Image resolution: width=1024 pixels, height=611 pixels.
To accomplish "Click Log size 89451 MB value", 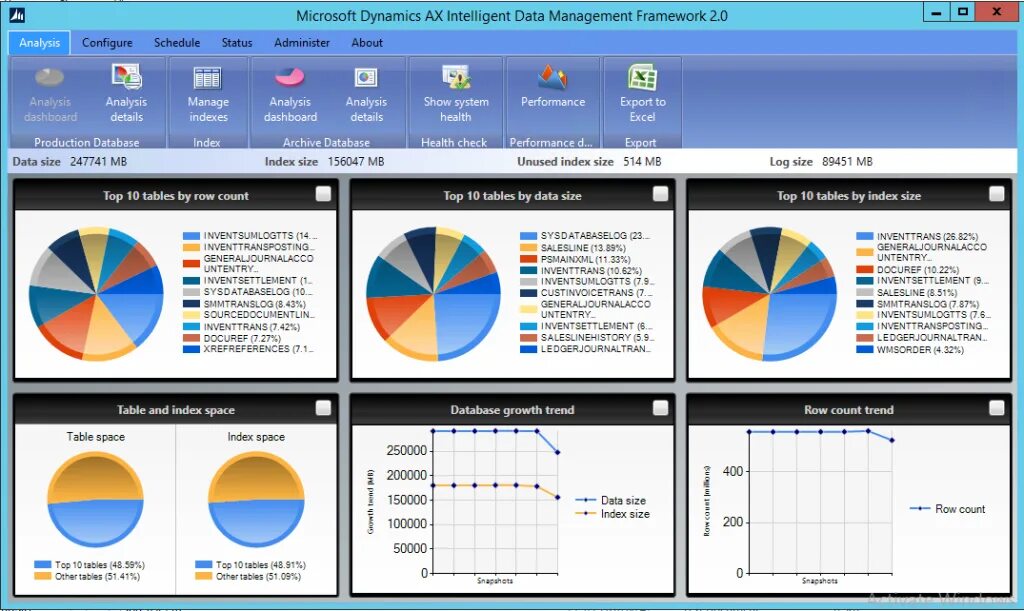I will click(x=847, y=161).
